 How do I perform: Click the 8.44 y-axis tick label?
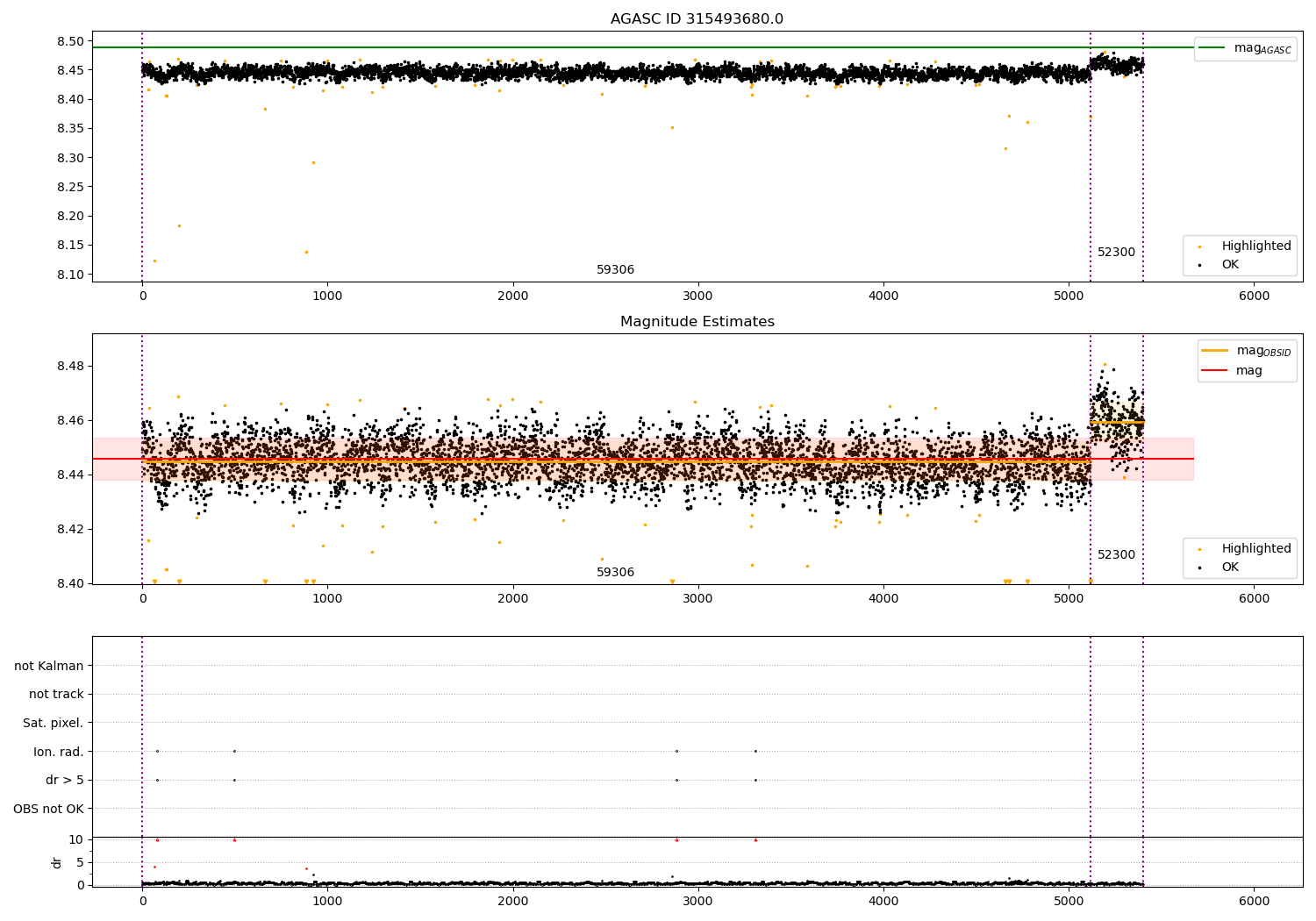click(71, 475)
